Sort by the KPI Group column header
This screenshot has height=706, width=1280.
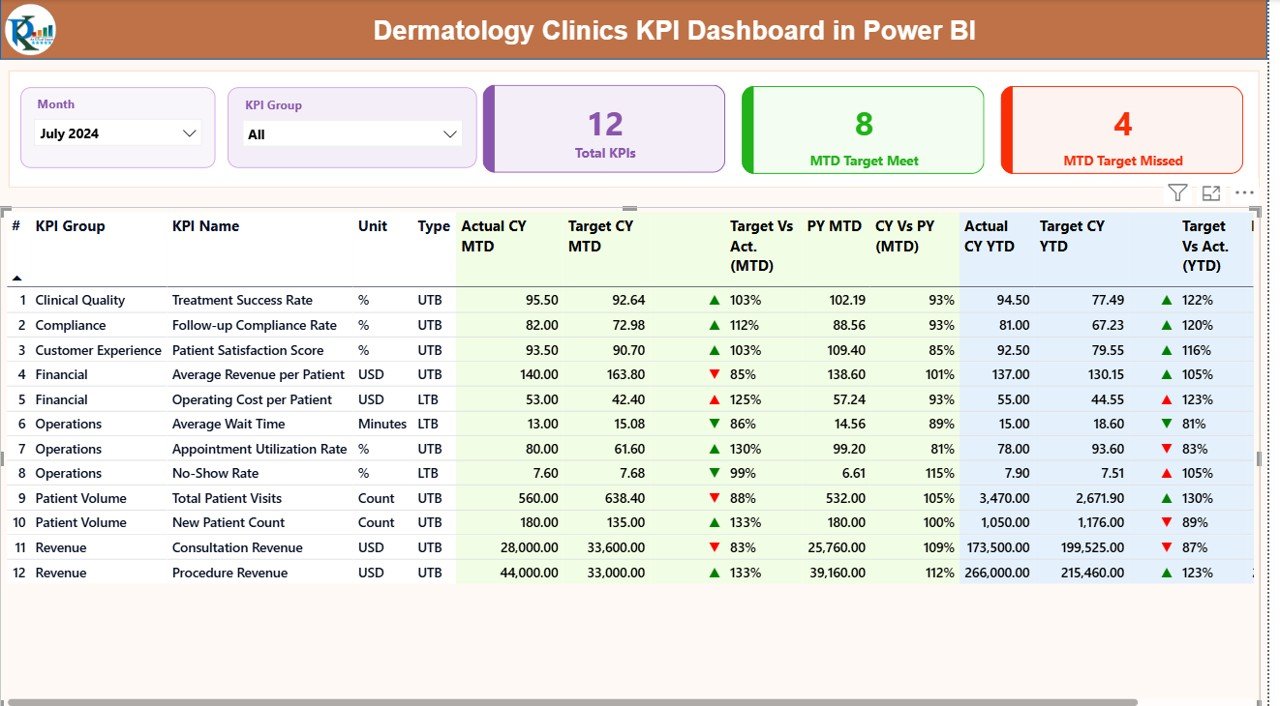pos(70,226)
